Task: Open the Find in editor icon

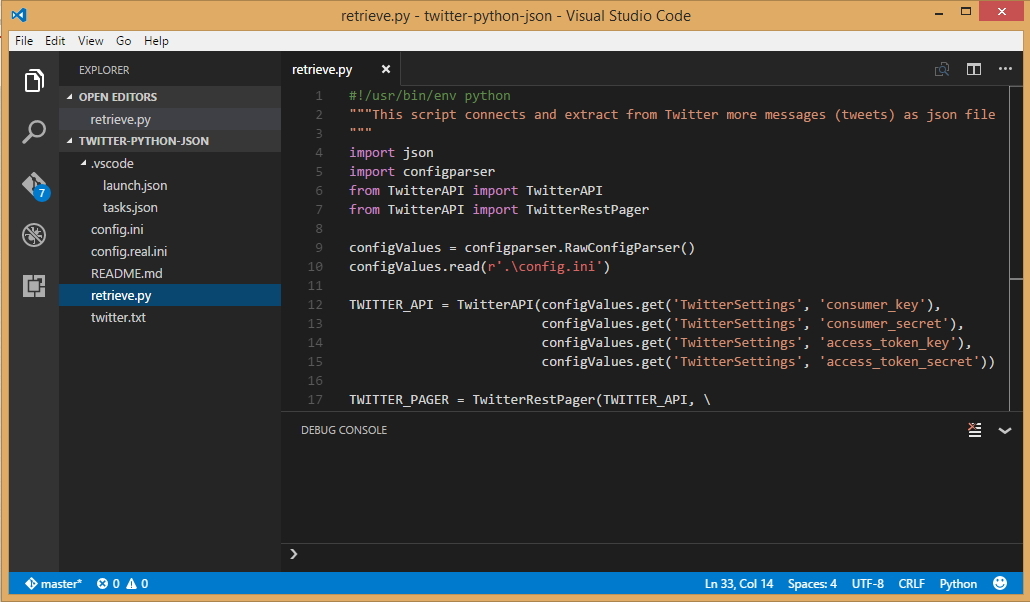Action: point(941,69)
